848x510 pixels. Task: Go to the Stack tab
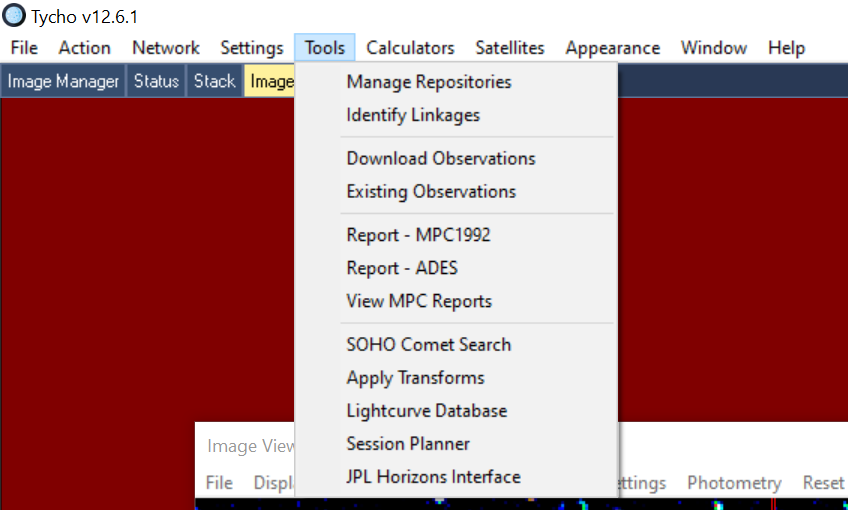tap(214, 82)
